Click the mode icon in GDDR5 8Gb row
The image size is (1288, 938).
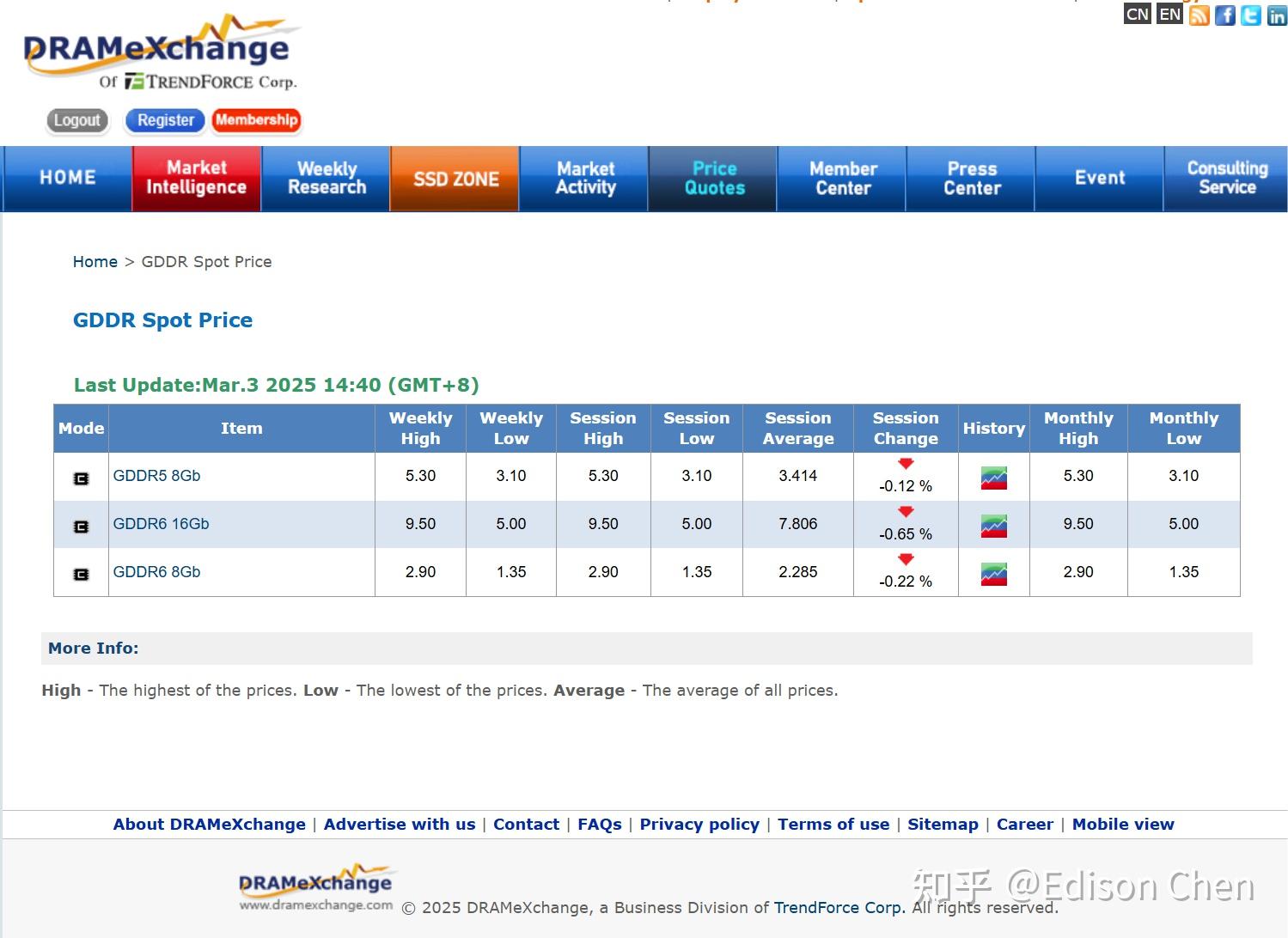(x=81, y=478)
